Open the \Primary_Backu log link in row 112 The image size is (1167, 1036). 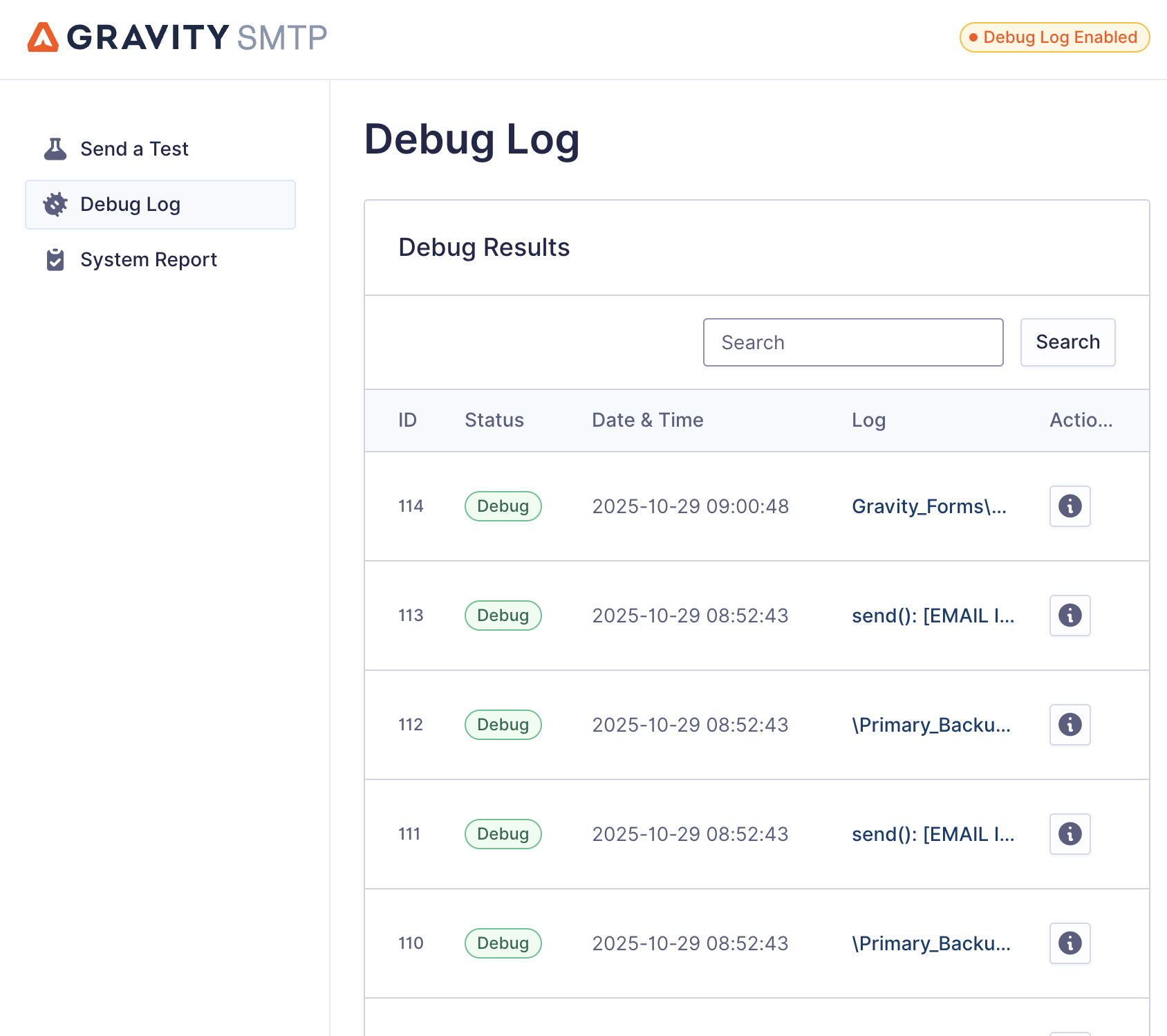pos(931,725)
